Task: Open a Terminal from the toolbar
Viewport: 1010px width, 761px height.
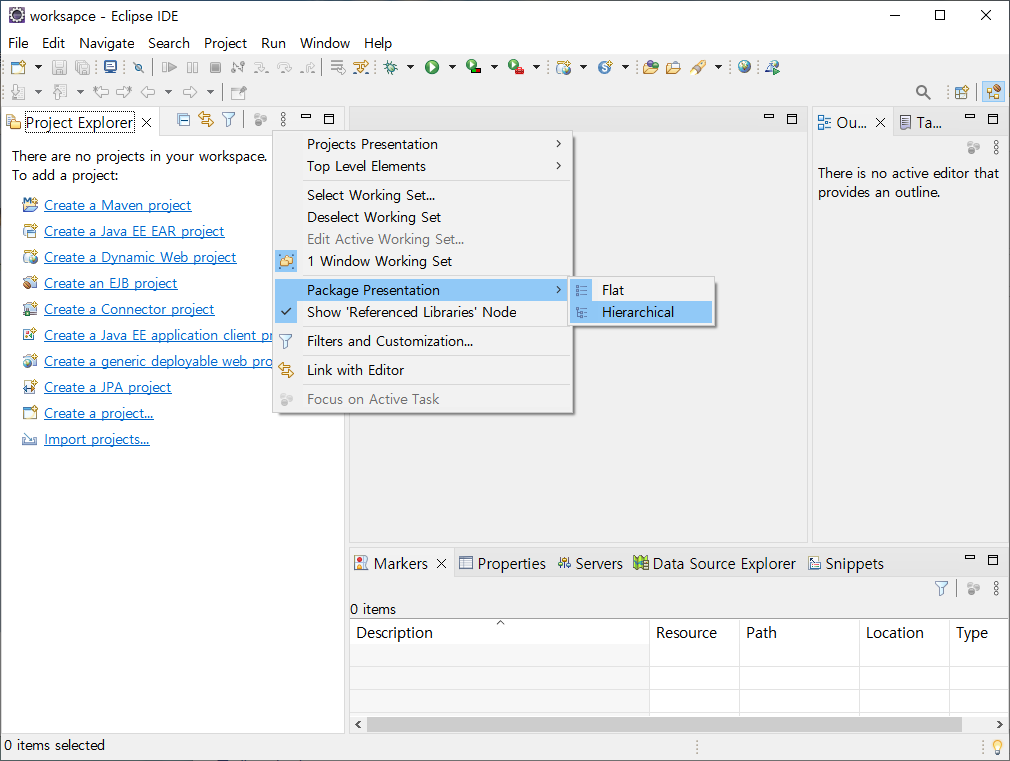Action: pyautogui.click(x=111, y=67)
